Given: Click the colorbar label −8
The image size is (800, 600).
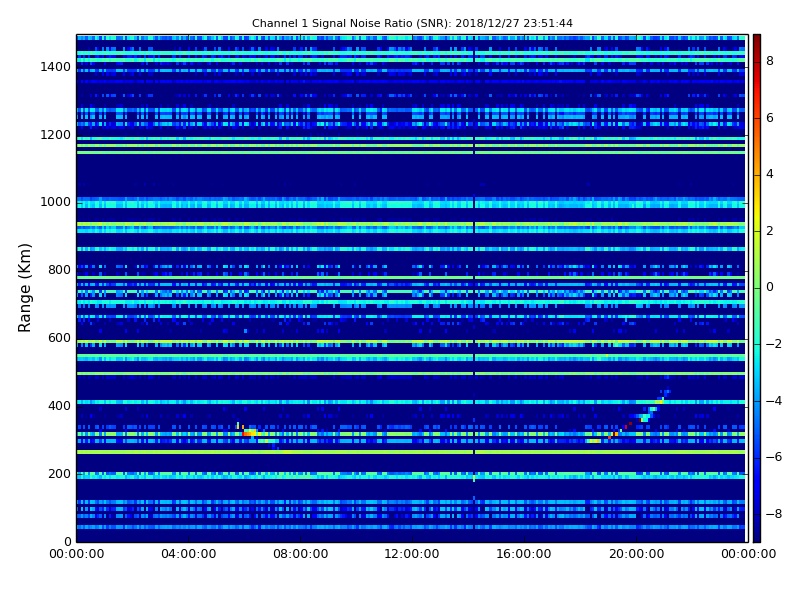Looking at the screenshot, I should (x=773, y=514).
